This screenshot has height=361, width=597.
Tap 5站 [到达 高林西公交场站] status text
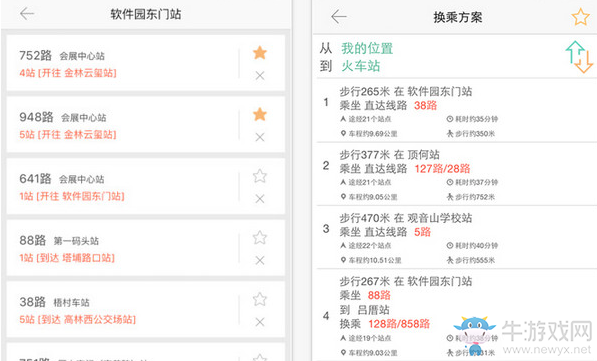(x=78, y=319)
